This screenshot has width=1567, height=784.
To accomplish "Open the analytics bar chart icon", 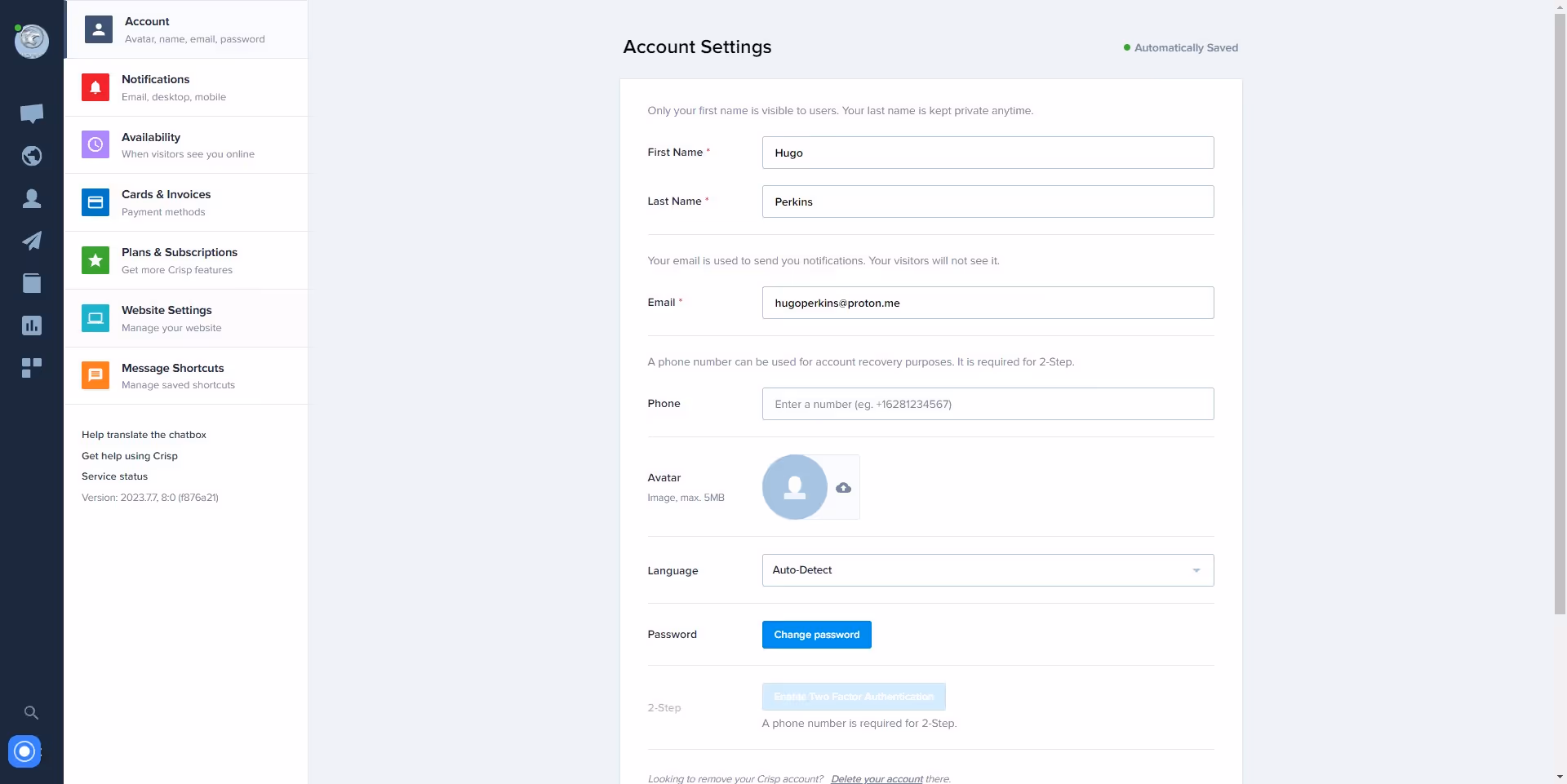I will (x=32, y=326).
